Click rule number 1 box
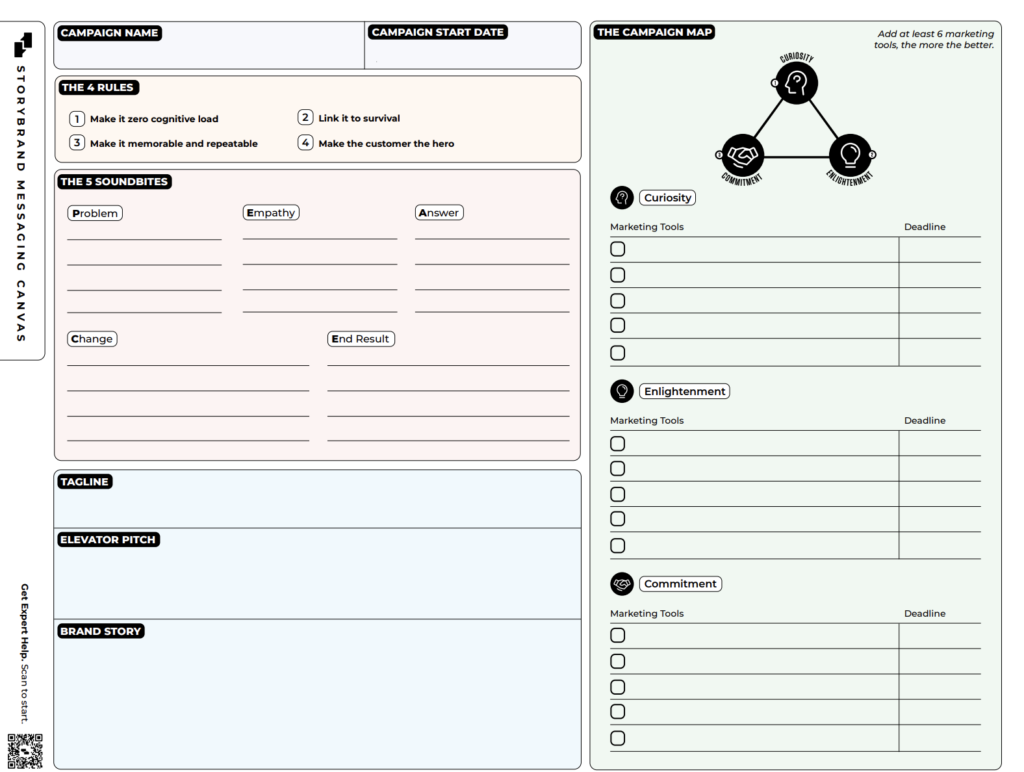Image resolution: width=1024 pixels, height=772 pixels. coord(77,119)
